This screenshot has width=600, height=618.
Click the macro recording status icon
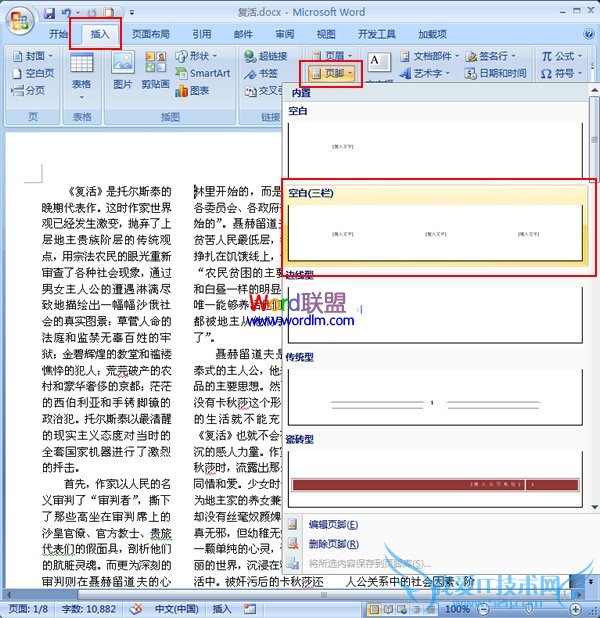click(250, 609)
